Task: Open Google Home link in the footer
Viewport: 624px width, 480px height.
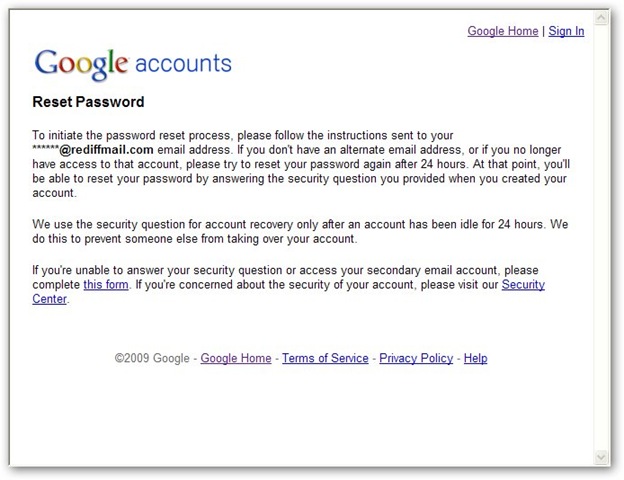Action: (x=237, y=358)
